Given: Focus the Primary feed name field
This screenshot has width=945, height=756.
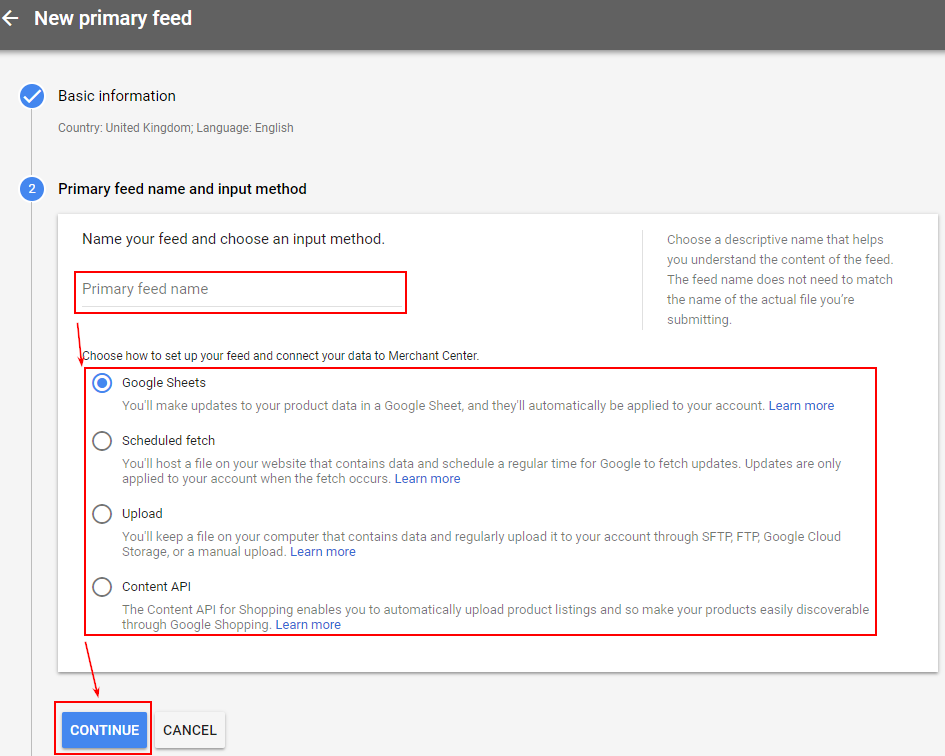Looking at the screenshot, I should [242, 290].
